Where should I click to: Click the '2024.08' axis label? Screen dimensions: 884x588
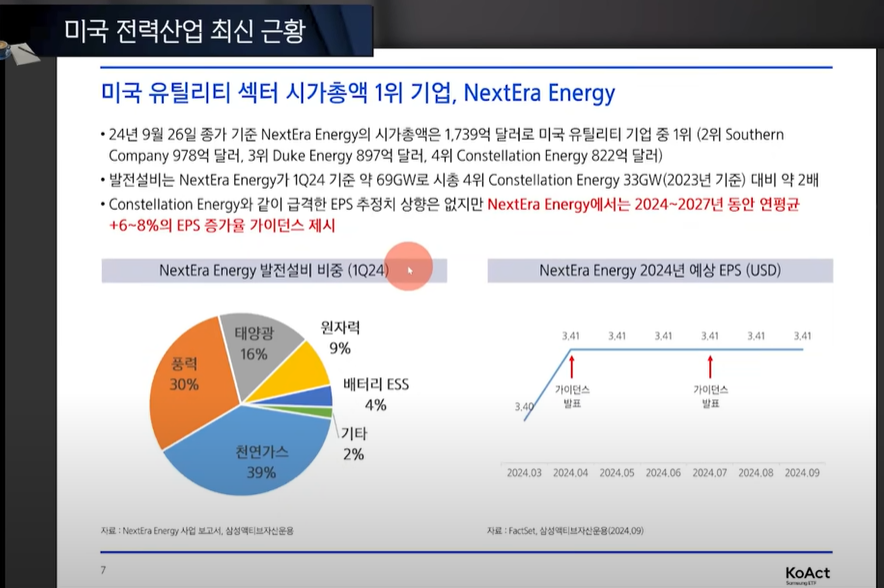pos(756,473)
